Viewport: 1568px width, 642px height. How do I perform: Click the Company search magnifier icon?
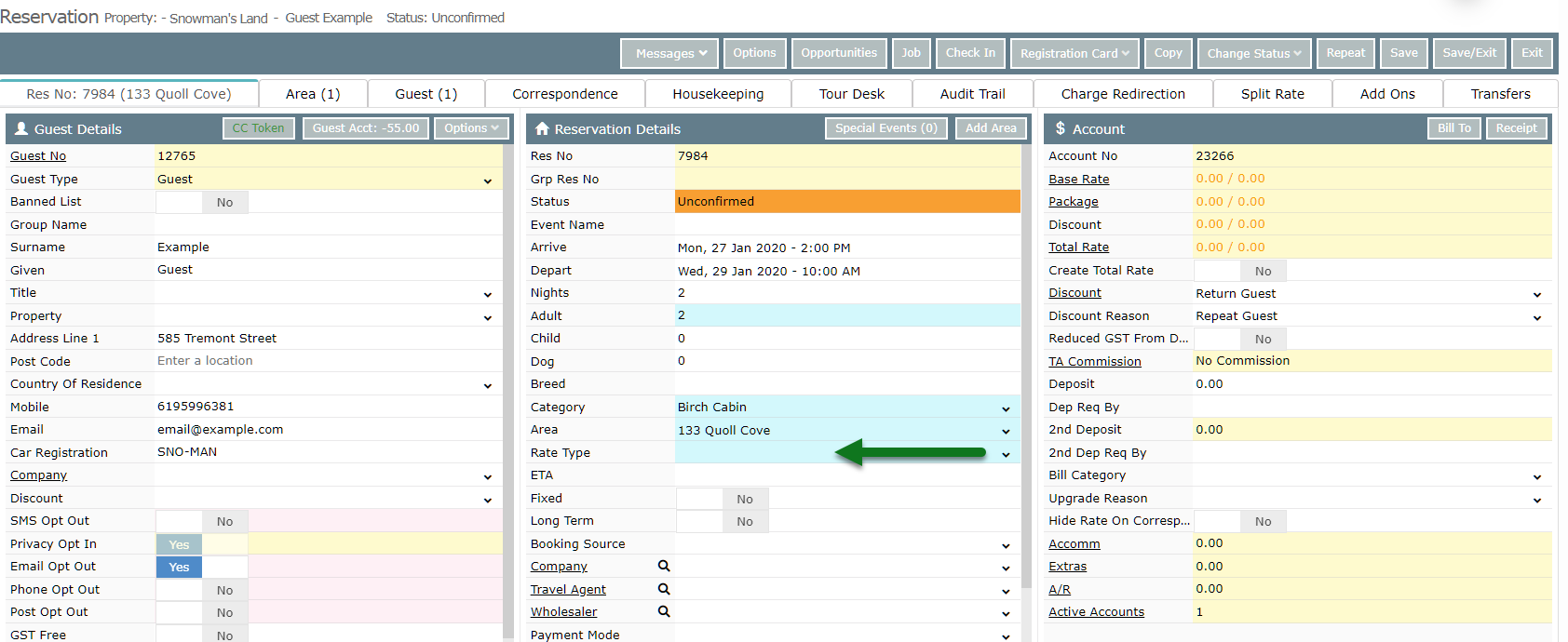click(x=664, y=566)
